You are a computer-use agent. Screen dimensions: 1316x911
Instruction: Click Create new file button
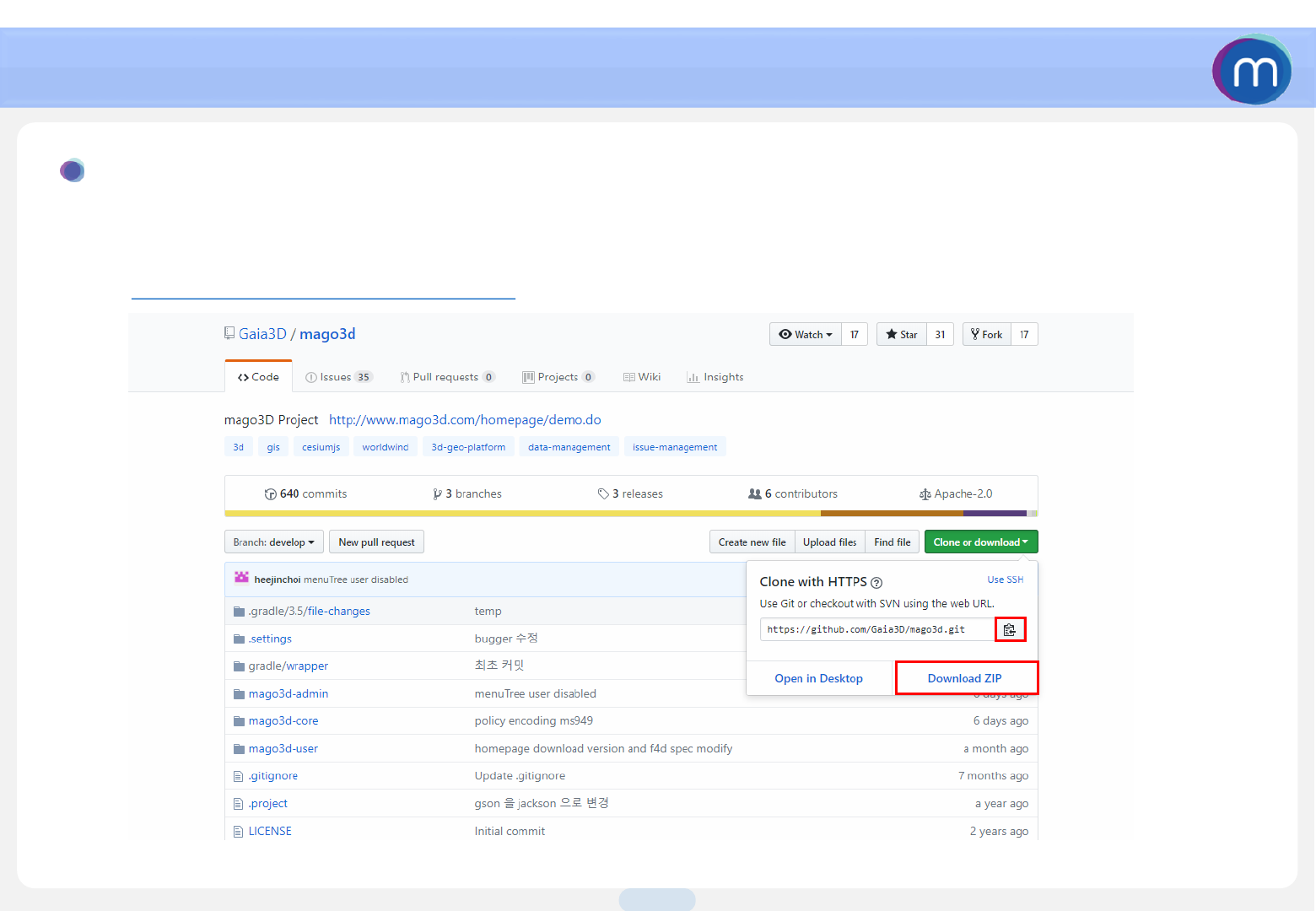(752, 542)
